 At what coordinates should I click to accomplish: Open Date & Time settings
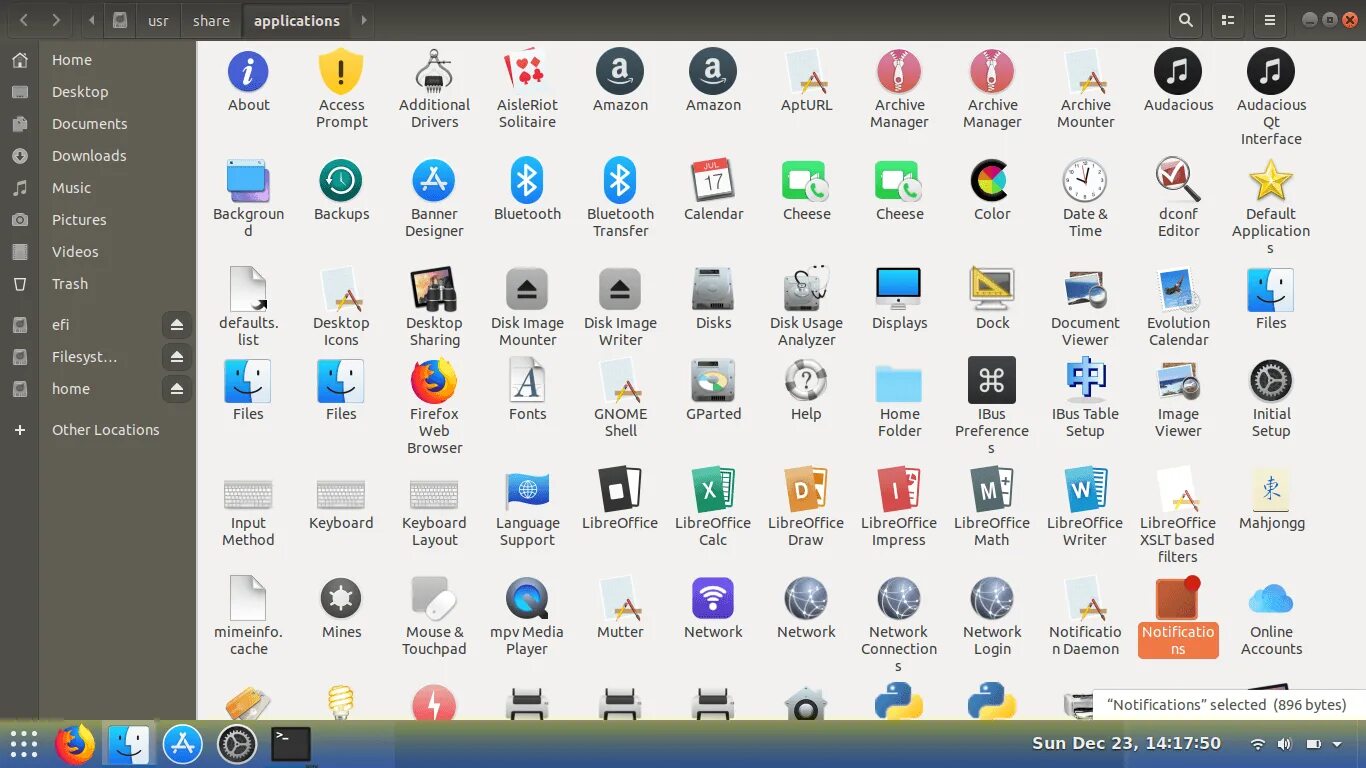coord(1085,181)
